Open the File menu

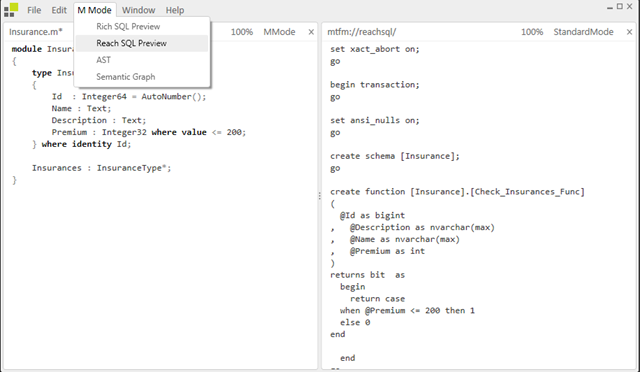[x=34, y=10]
